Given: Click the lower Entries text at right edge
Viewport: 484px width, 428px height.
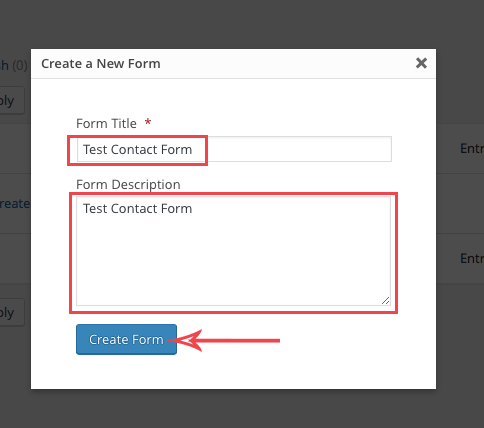Looking at the screenshot, I should (x=472, y=258).
